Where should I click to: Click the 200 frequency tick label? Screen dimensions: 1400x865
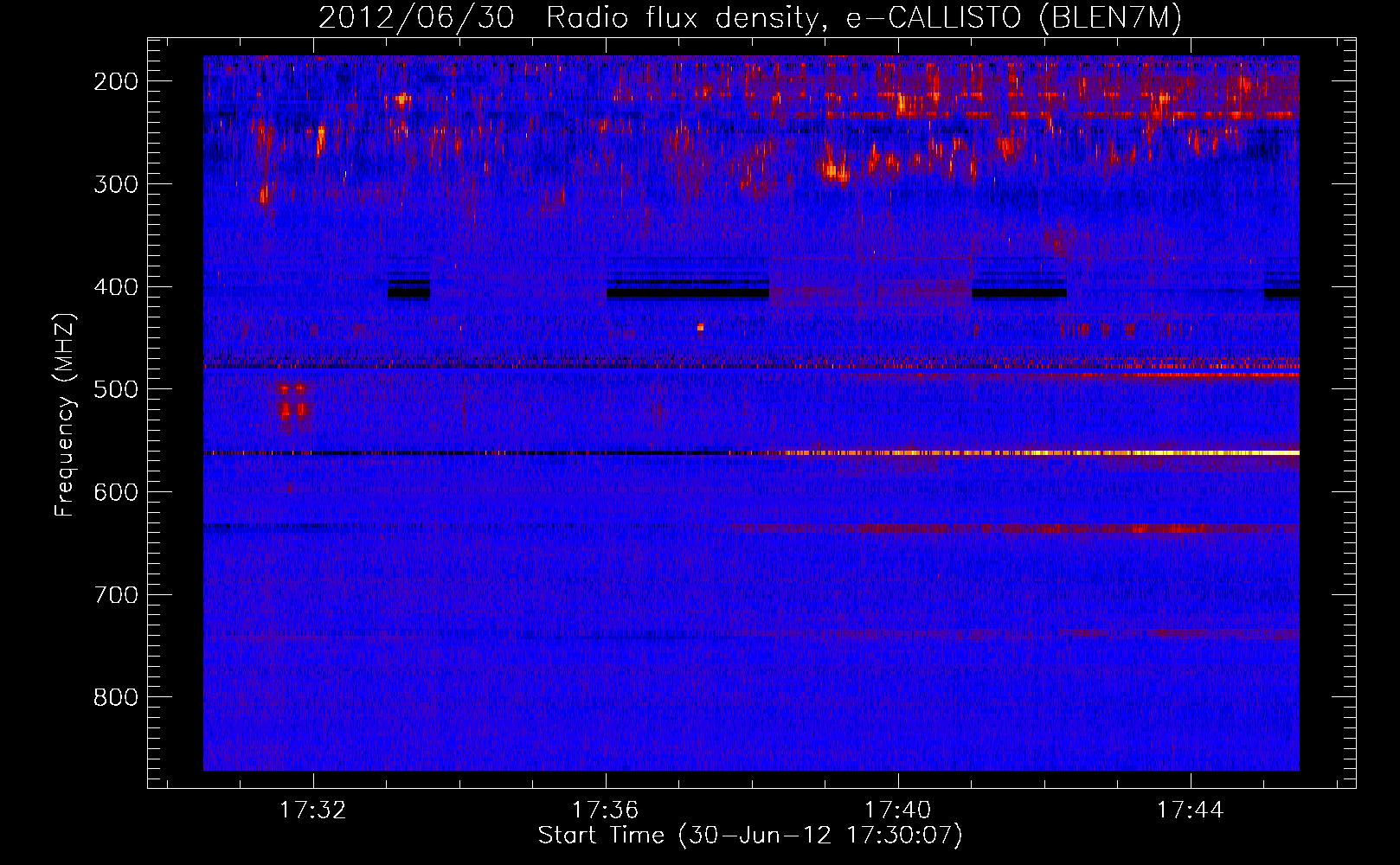(116, 81)
